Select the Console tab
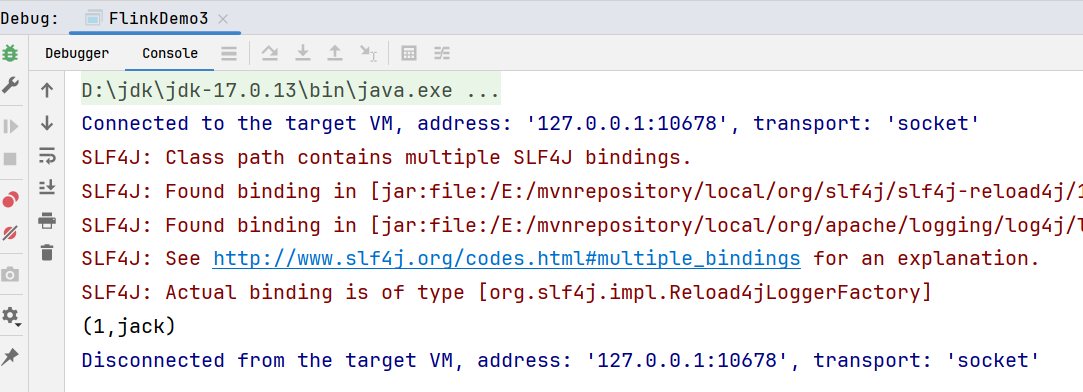Image resolution: width=1083 pixels, height=392 pixels. tap(170, 53)
